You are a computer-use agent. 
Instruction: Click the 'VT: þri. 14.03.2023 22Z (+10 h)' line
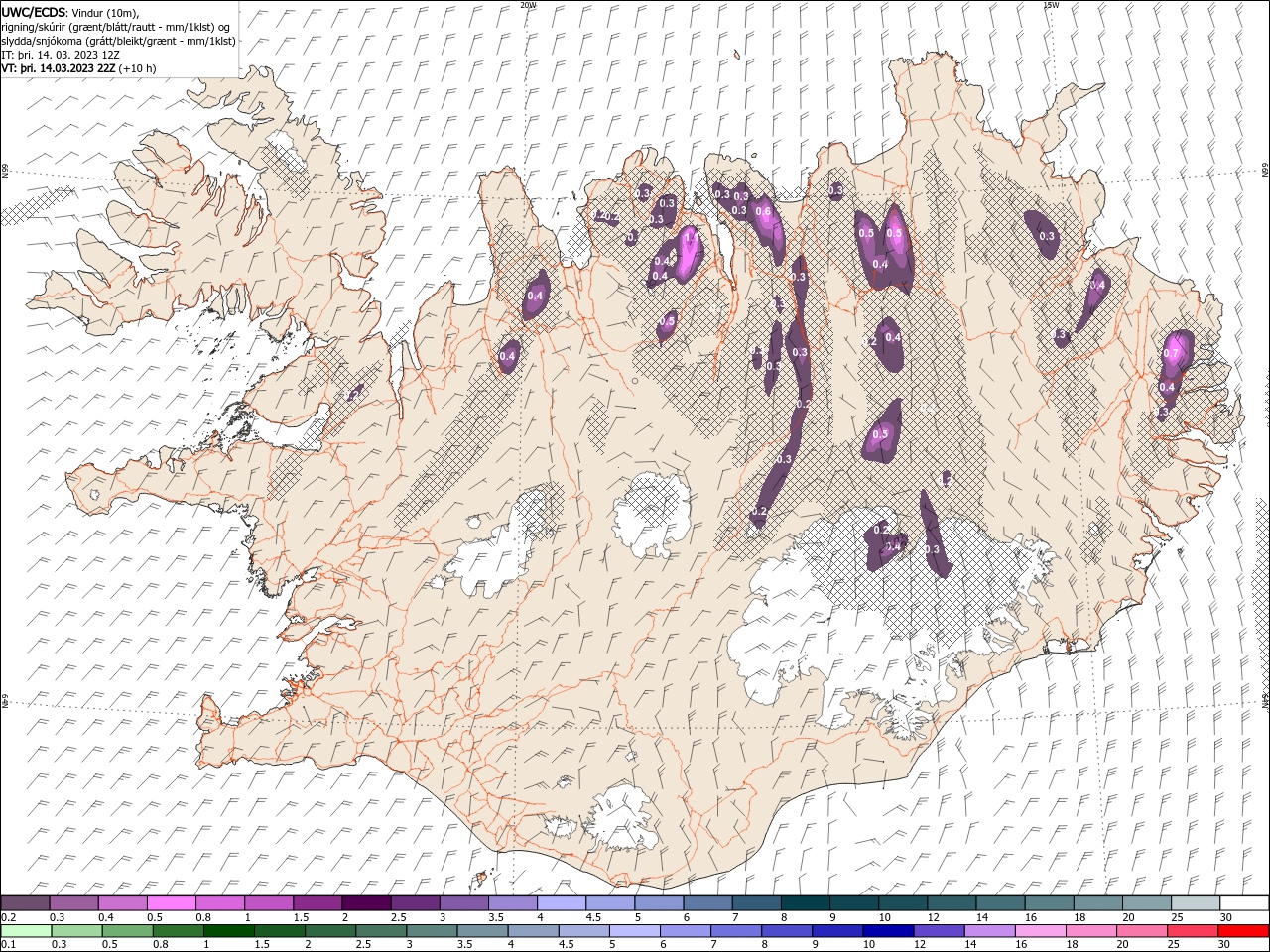pyautogui.click(x=79, y=68)
